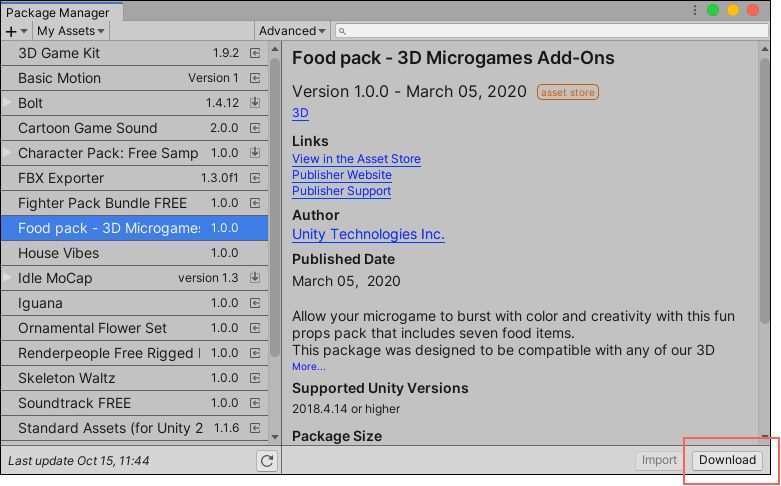Select the Bolt package row
The width and height of the screenshot is (781, 486).
tap(134, 103)
